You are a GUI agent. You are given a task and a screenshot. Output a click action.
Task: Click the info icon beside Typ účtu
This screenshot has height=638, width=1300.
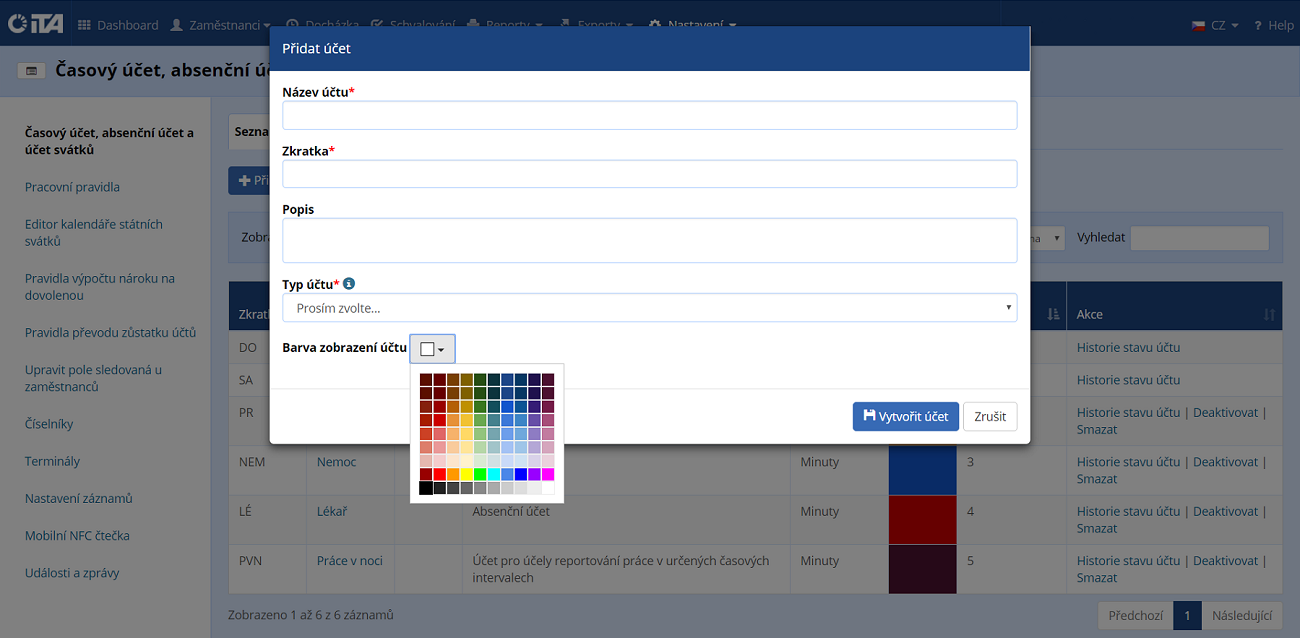tap(349, 284)
